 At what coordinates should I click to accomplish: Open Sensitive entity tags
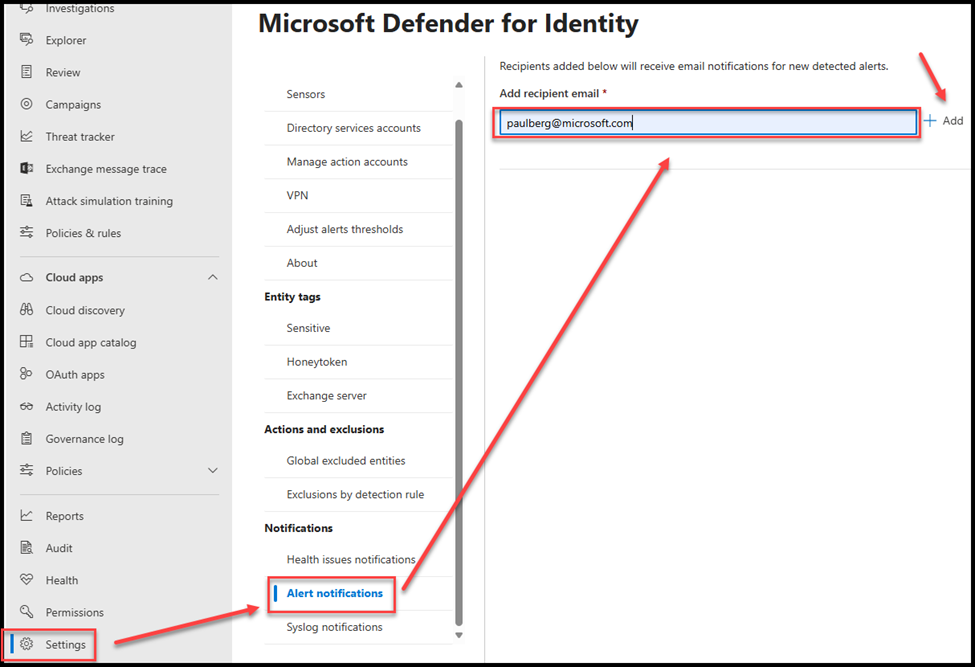pyautogui.click(x=308, y=328)
